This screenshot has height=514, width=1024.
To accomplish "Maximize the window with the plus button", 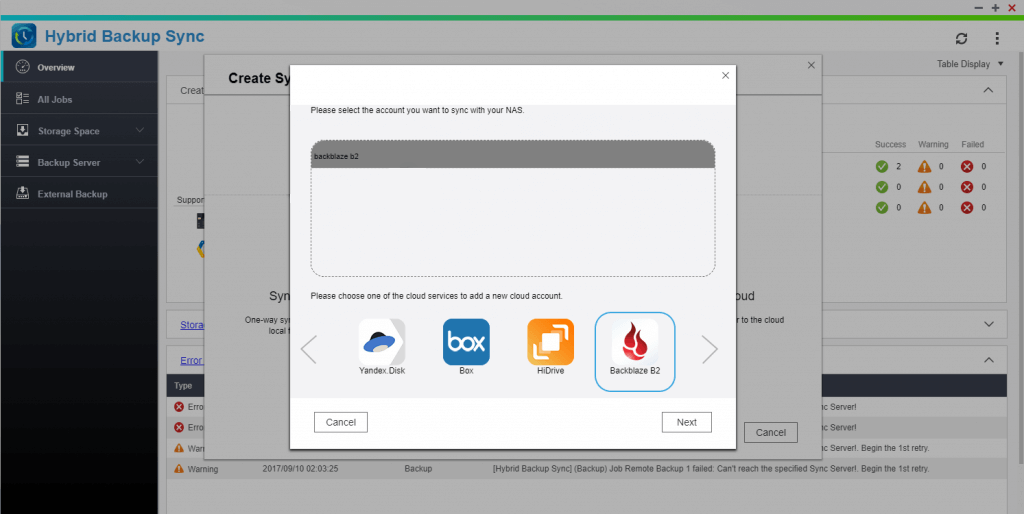I will coord(995,8).
